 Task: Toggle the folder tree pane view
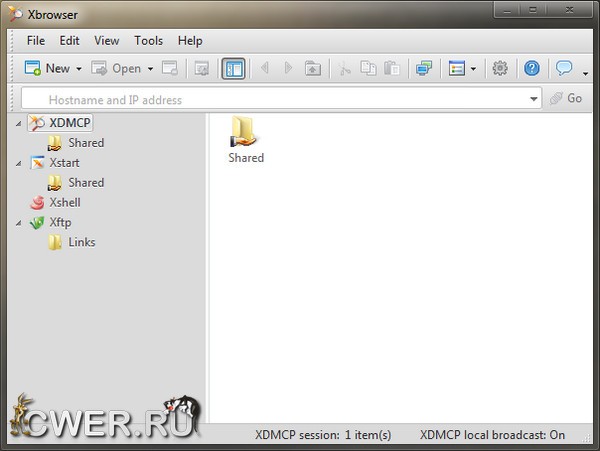[x=233, y=68]
